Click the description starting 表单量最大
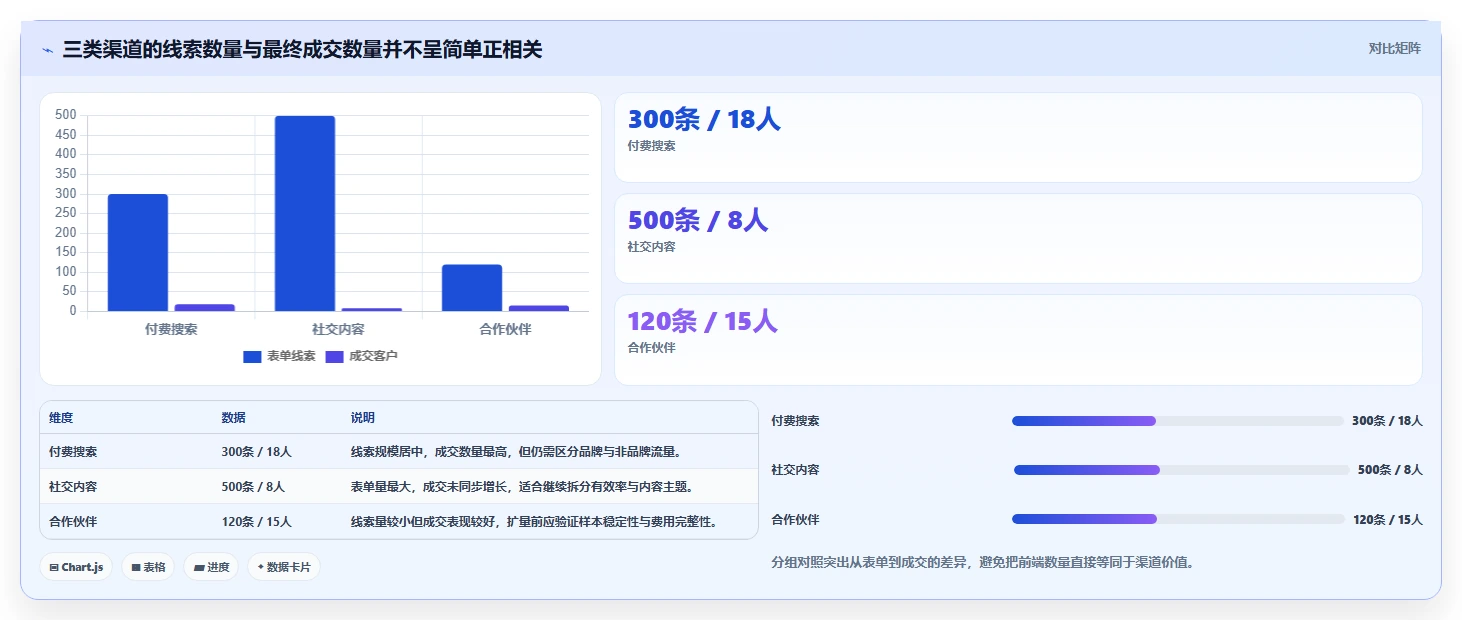 (522, 487)
